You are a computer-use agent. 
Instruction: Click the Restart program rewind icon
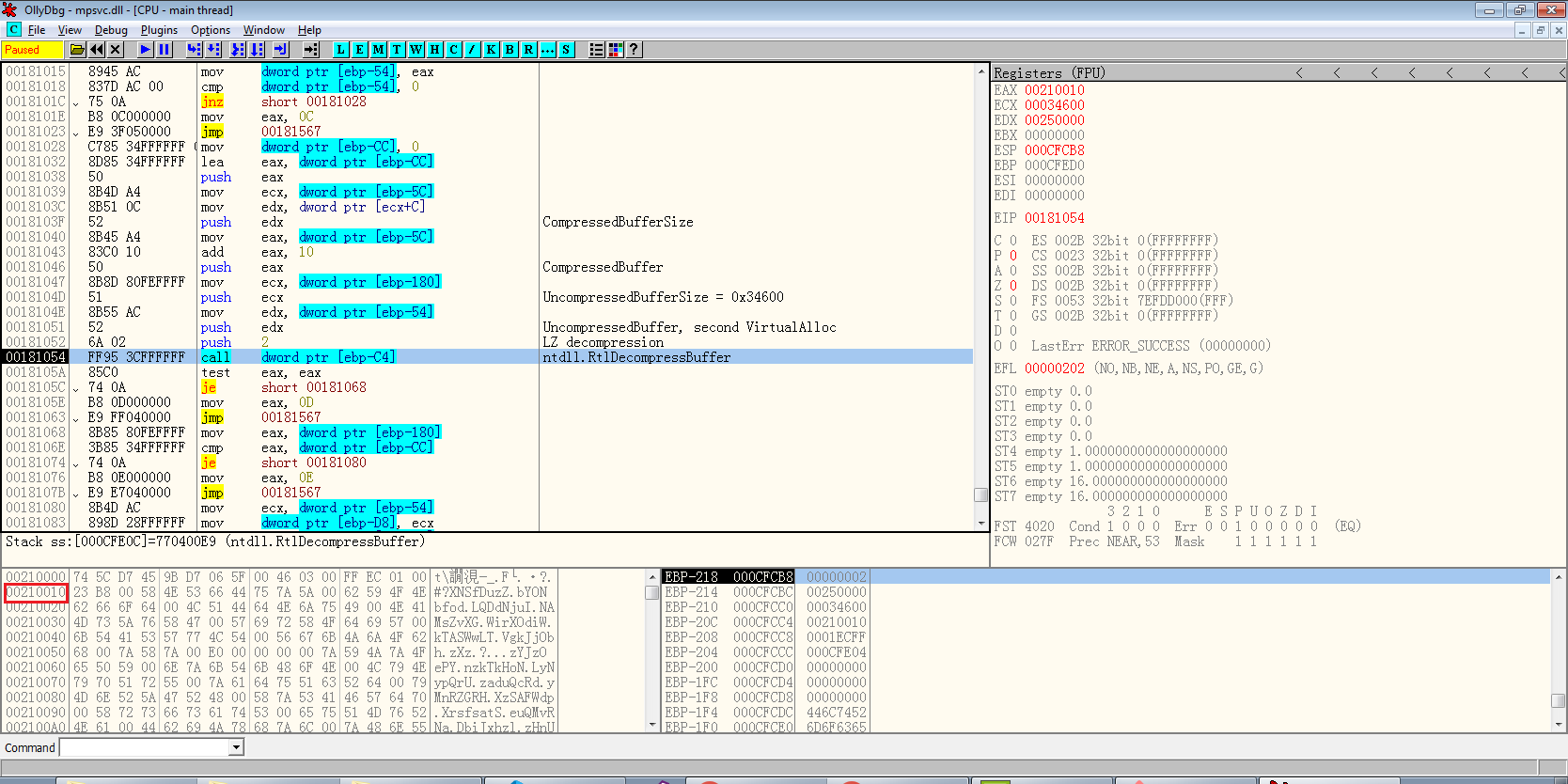[x=97, y=50]
